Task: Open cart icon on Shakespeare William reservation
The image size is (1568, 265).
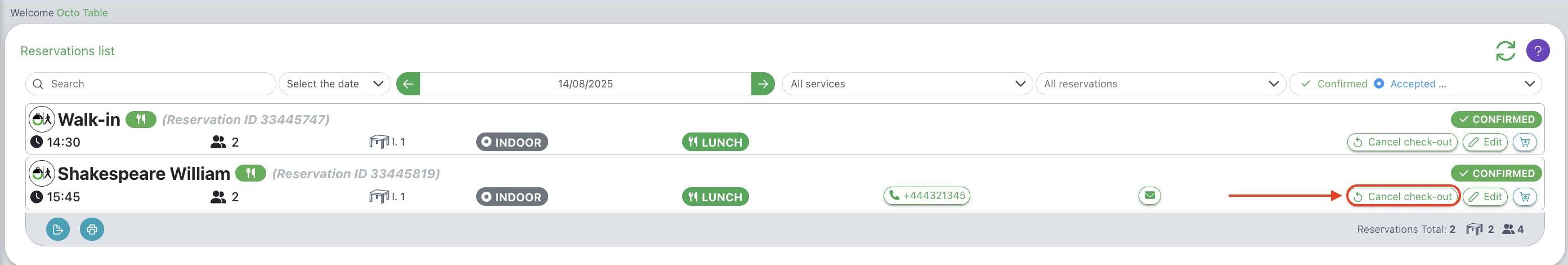Action: pos(1525,197)
